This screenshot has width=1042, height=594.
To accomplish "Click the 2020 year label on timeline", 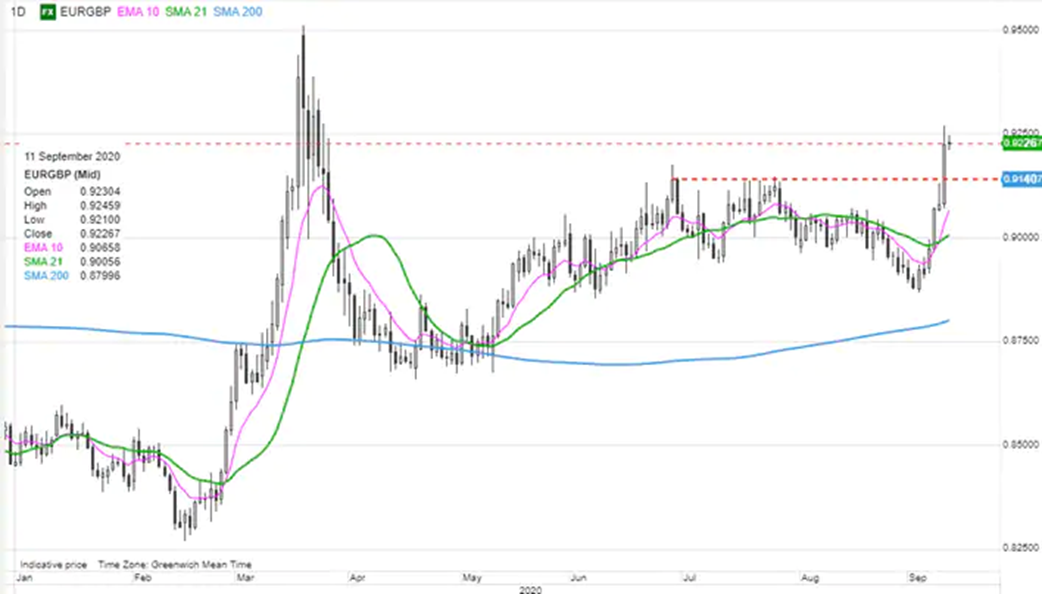I will pos(532,589).
